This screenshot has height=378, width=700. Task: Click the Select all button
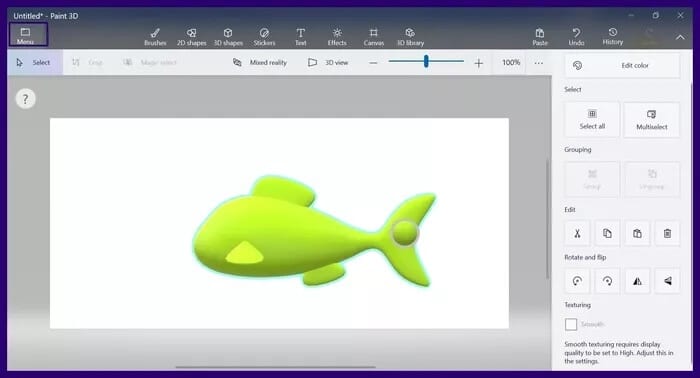[x=592, y=120]
